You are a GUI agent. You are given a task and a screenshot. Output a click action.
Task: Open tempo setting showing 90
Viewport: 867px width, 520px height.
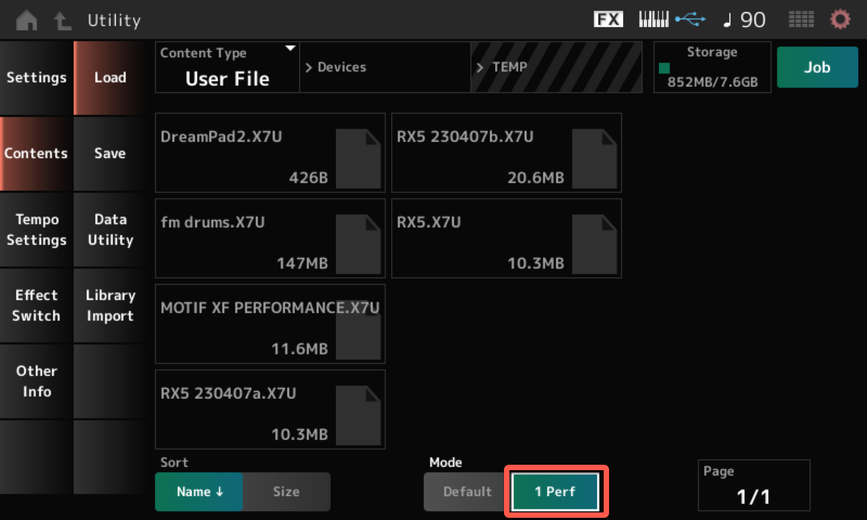[744, 20]
